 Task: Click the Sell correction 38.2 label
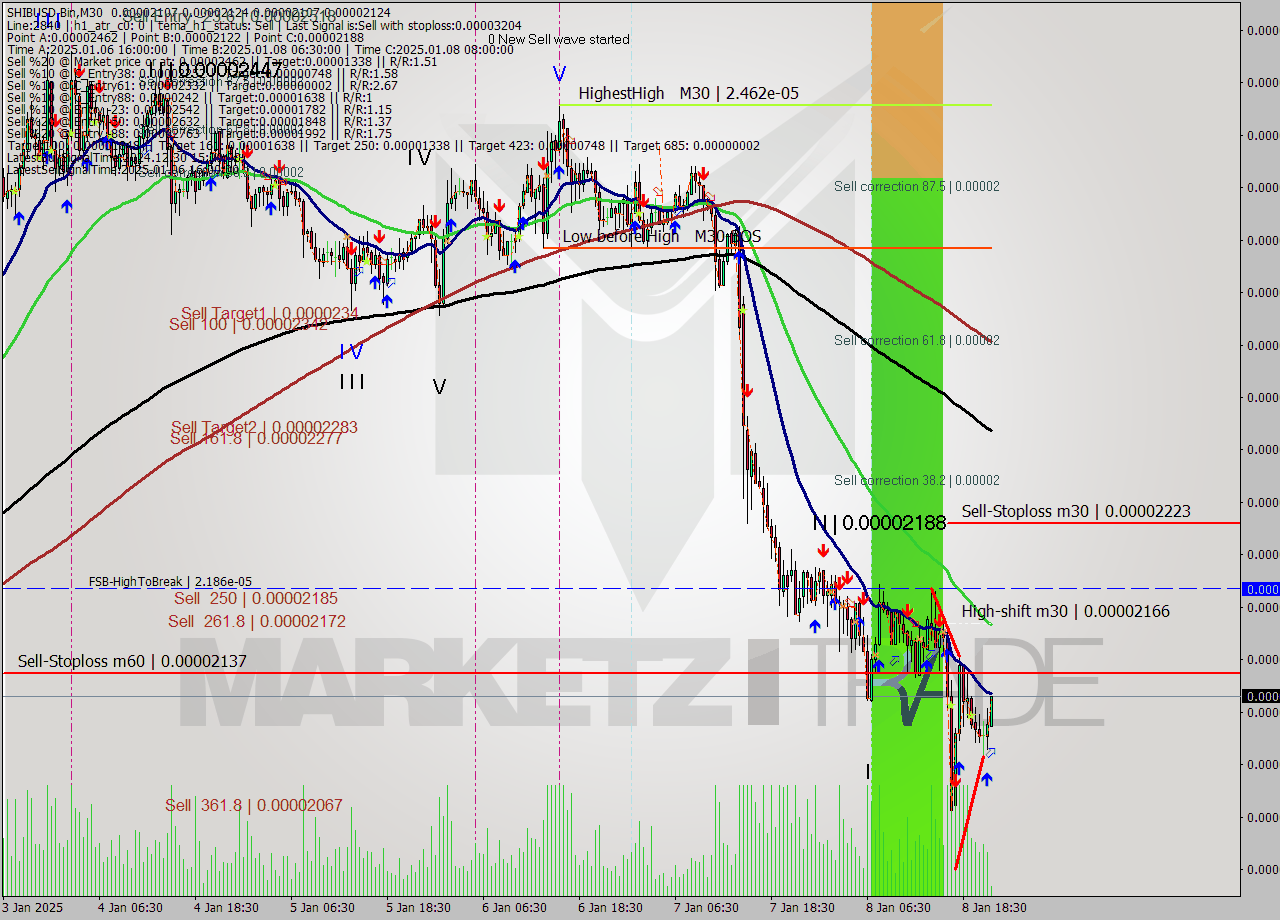pos(916,480)
